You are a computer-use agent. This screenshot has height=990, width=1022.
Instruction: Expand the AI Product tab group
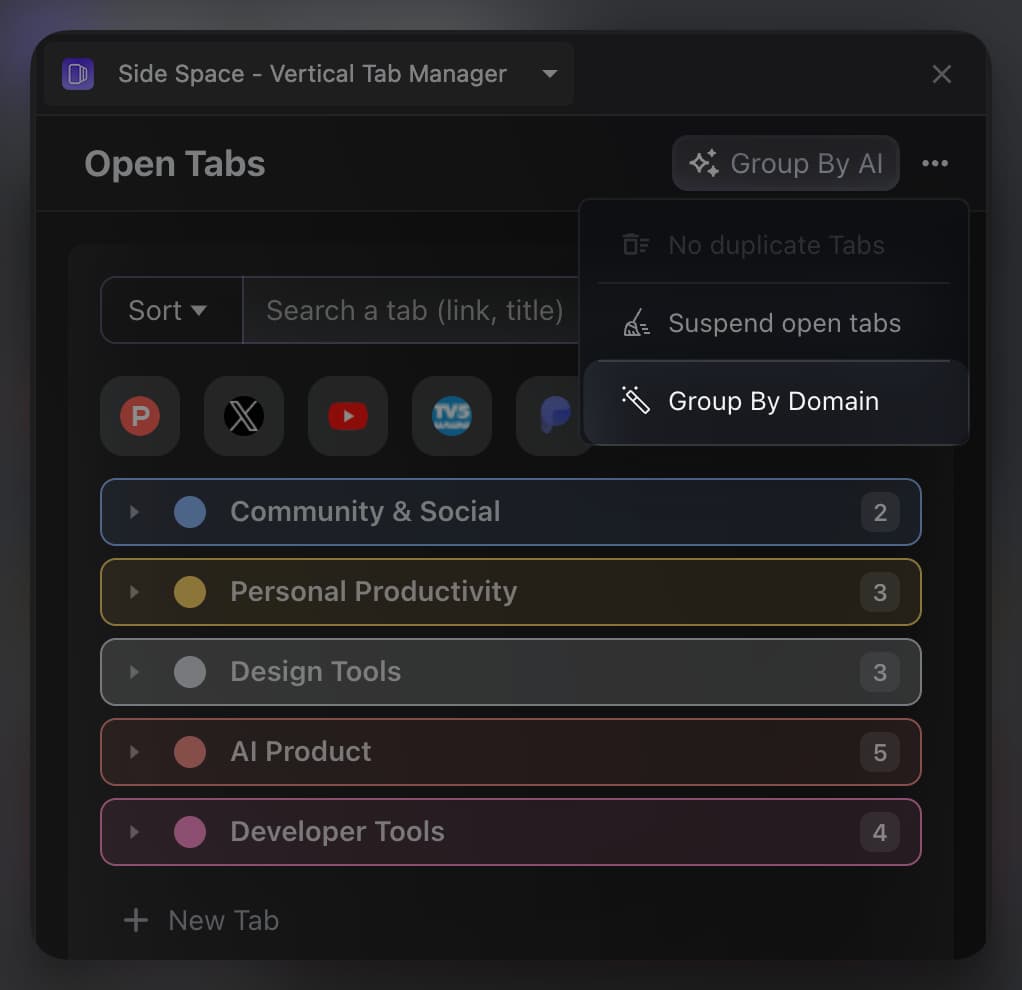135,751
